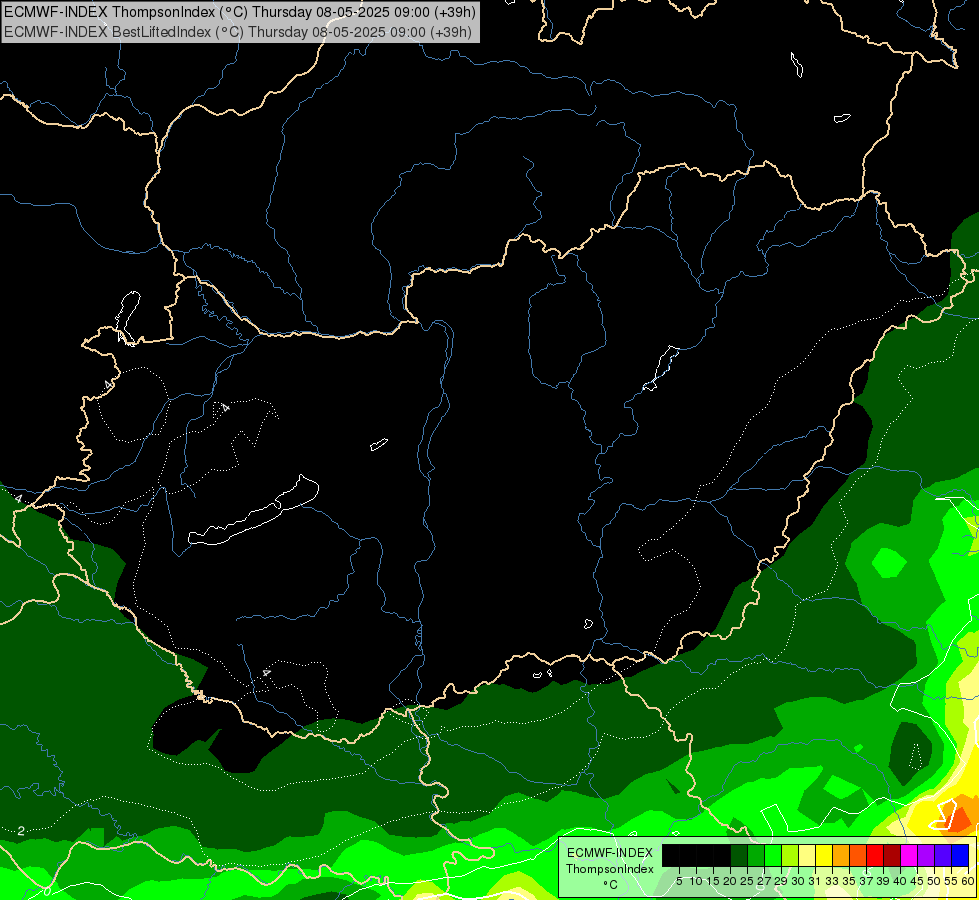
Task: Click legend scale value 40
Action: click(x=901, y=881)
